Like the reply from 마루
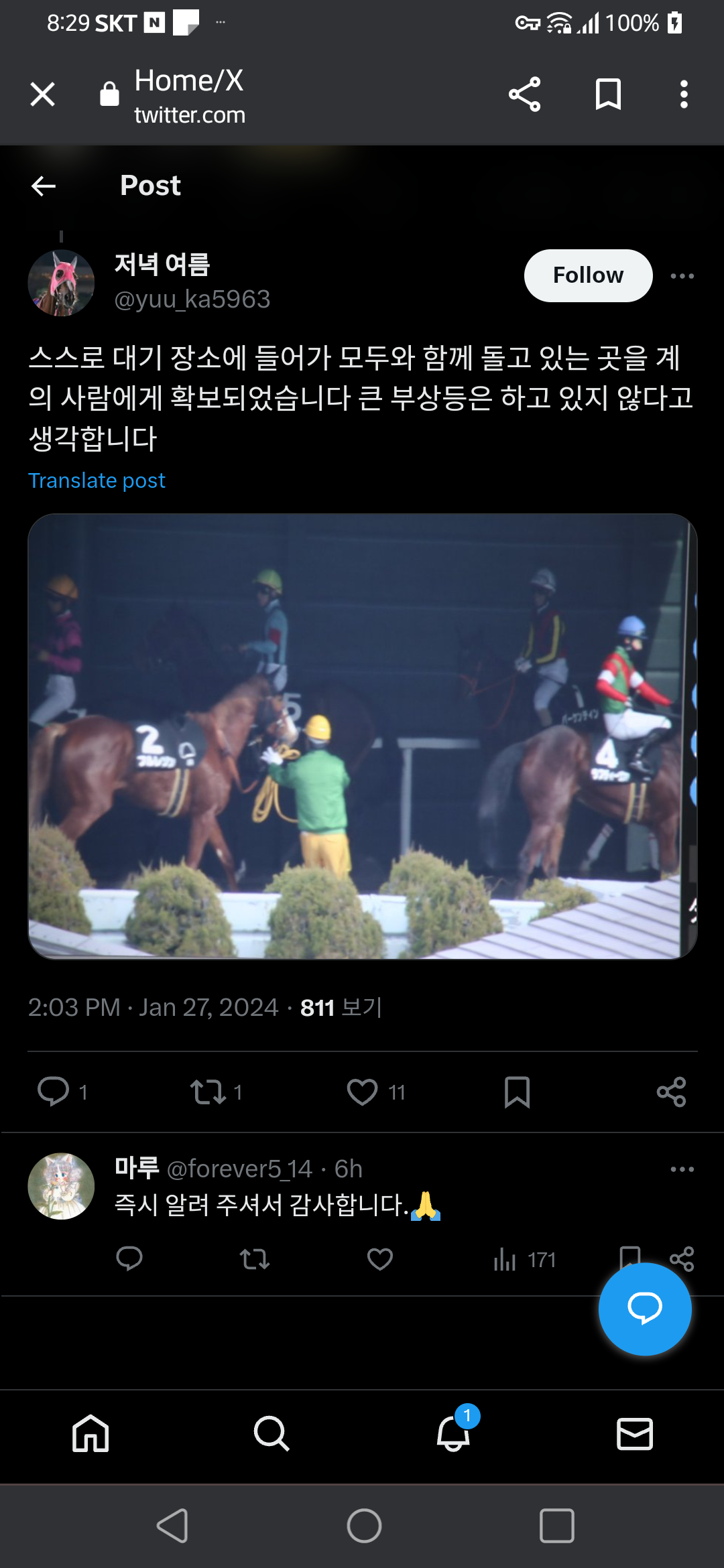The height and width of the screenshot is (1568, 724). click(x=380, y=1260)
